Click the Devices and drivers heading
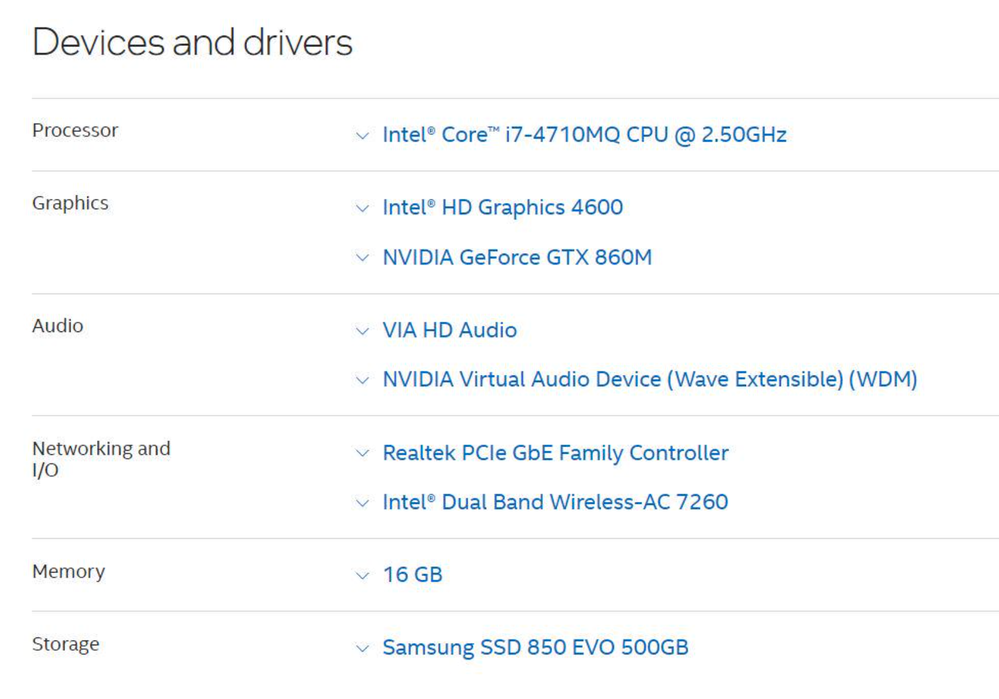The height and width of the screenshot is (699, 999). click(x=192, y=43)
